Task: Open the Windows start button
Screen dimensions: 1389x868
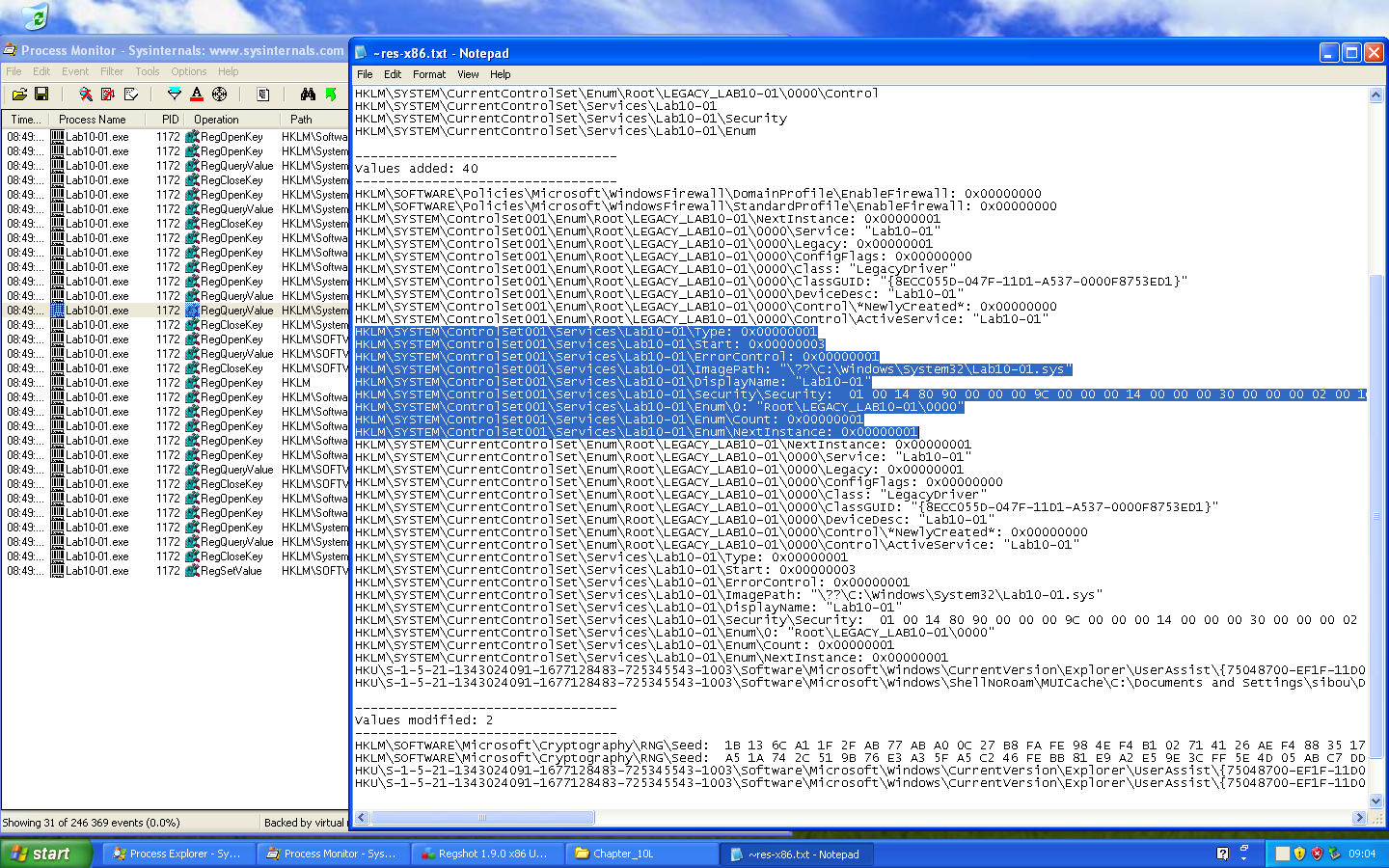Action: (x=45, y=854)
